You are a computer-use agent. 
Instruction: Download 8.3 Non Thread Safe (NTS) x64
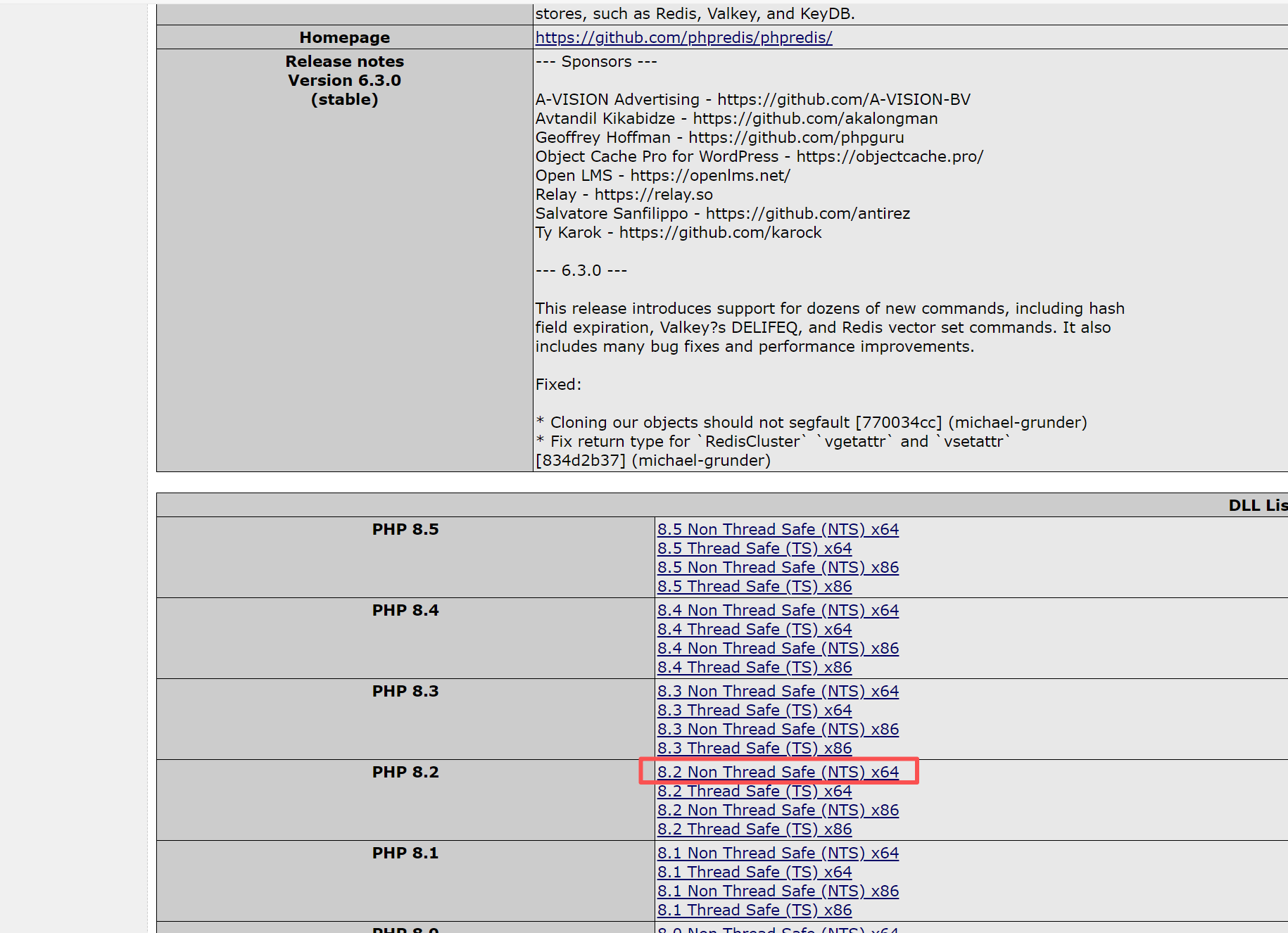tap(778, 691)
